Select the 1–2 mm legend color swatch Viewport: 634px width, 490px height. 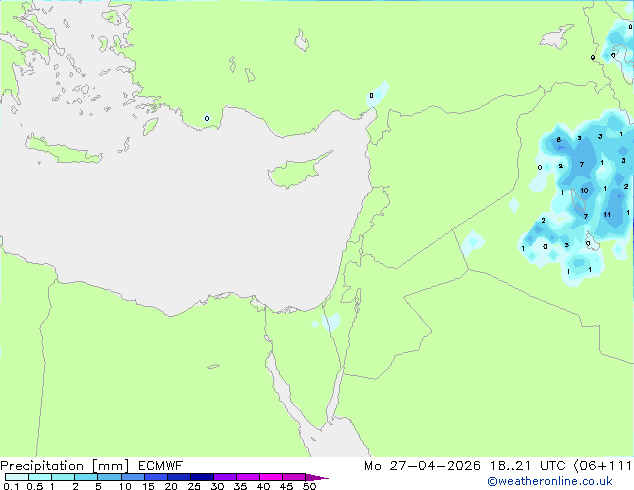pos(63,477)
